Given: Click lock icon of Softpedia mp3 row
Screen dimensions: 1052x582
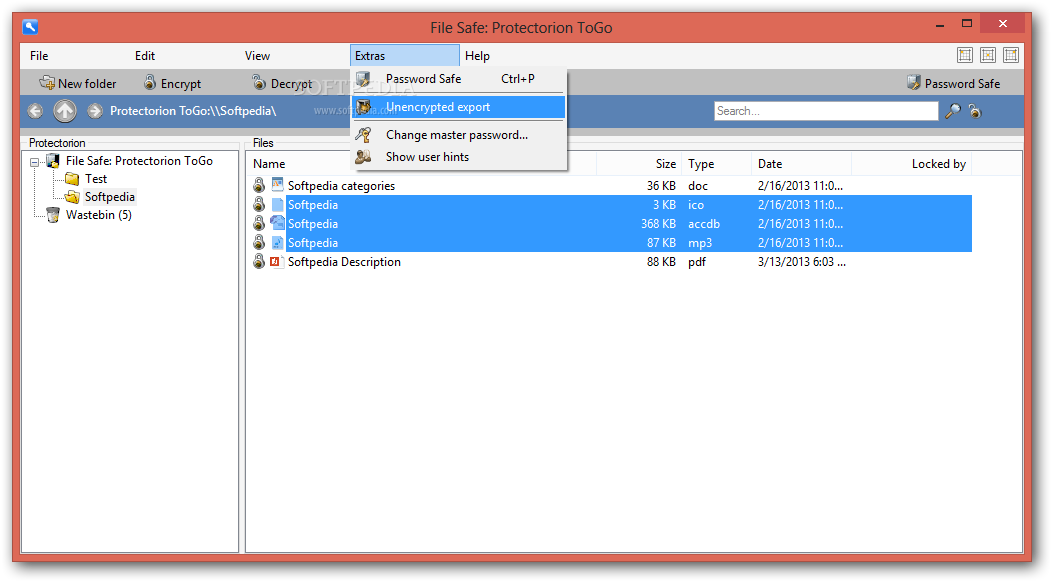Looking at the screenshot, I should (259, 242).
